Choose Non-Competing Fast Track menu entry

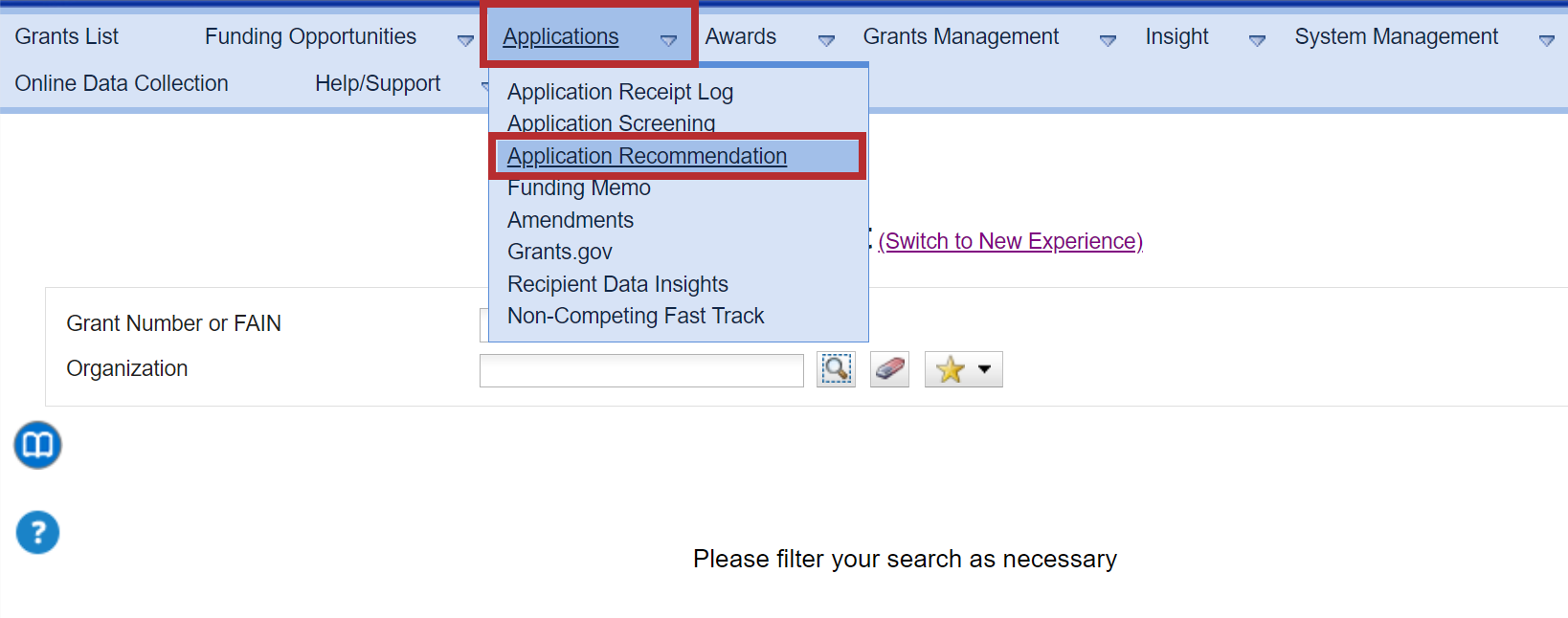pos(636,316)
